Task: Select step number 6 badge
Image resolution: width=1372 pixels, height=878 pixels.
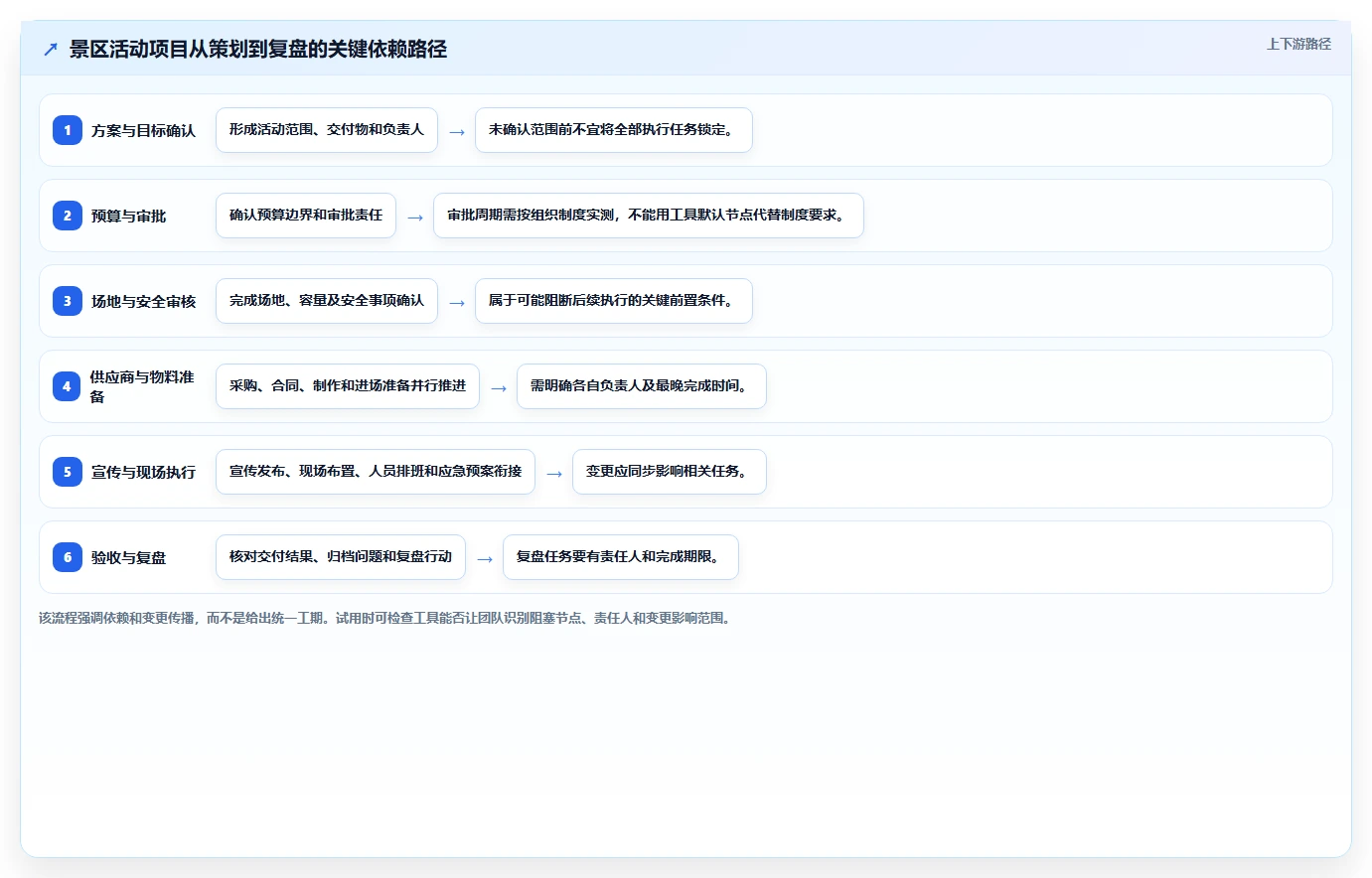Action: click(68, 557)
